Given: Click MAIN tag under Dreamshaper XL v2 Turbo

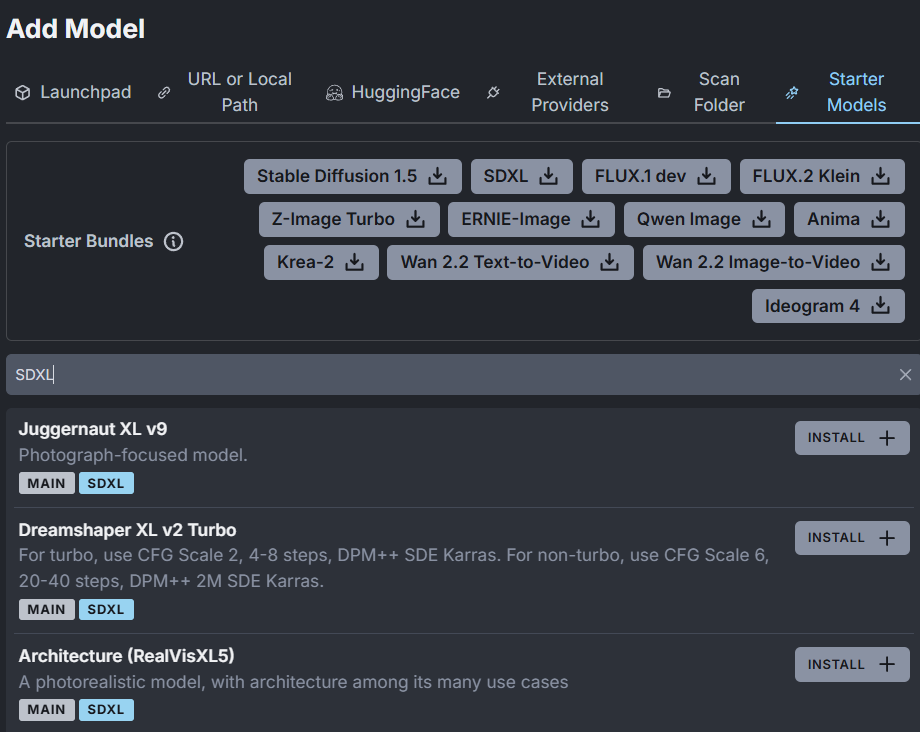Looking at the screenshot, I should (x=46, y=609).
